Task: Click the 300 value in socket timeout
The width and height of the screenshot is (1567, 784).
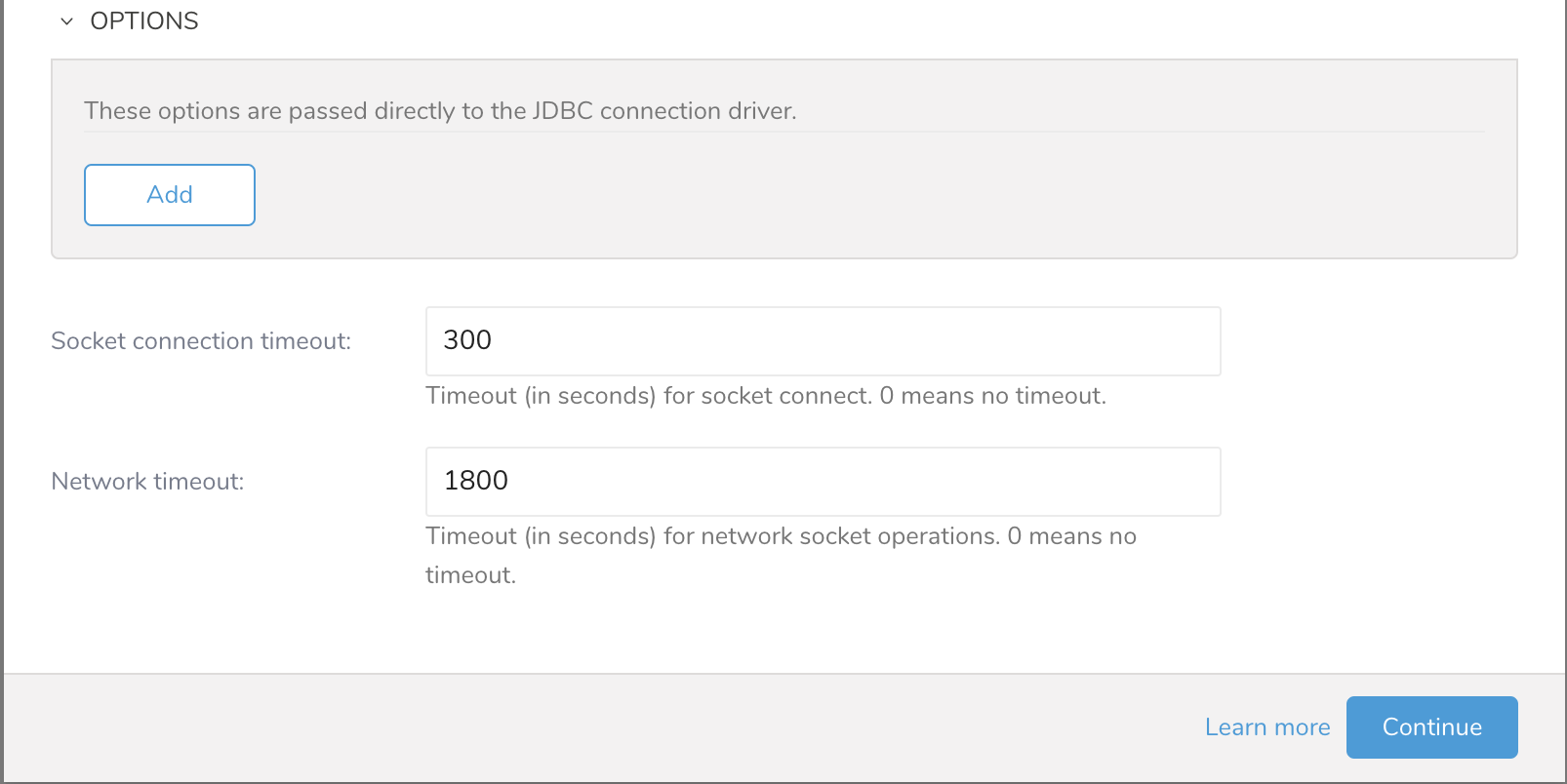Action: (x=467, y=340)
